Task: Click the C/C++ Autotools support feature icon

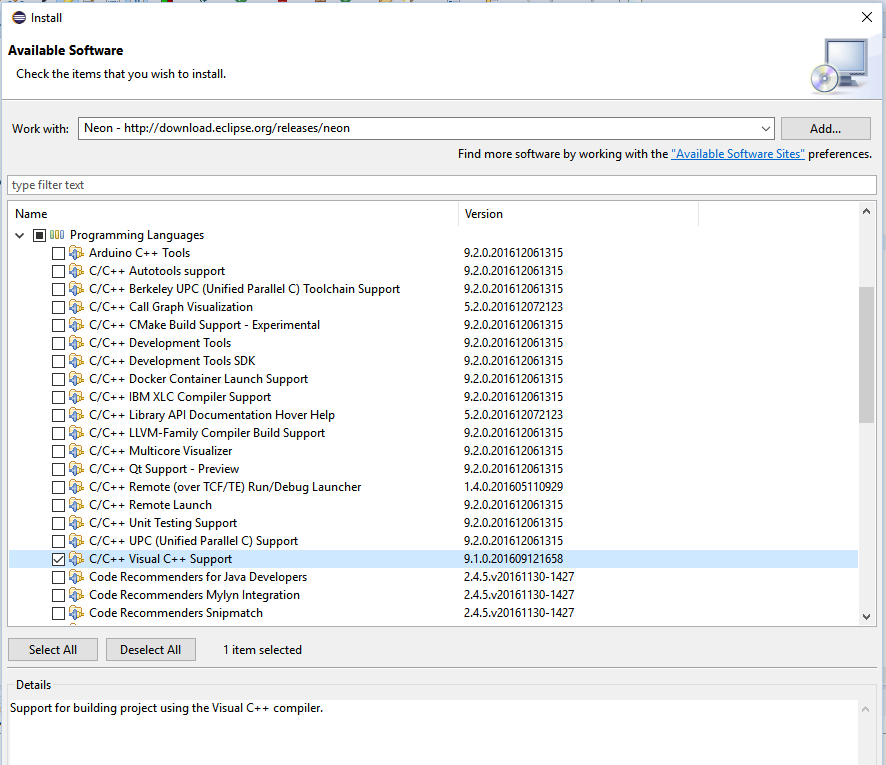Action: pyautogui.click(x=76, y=271)
